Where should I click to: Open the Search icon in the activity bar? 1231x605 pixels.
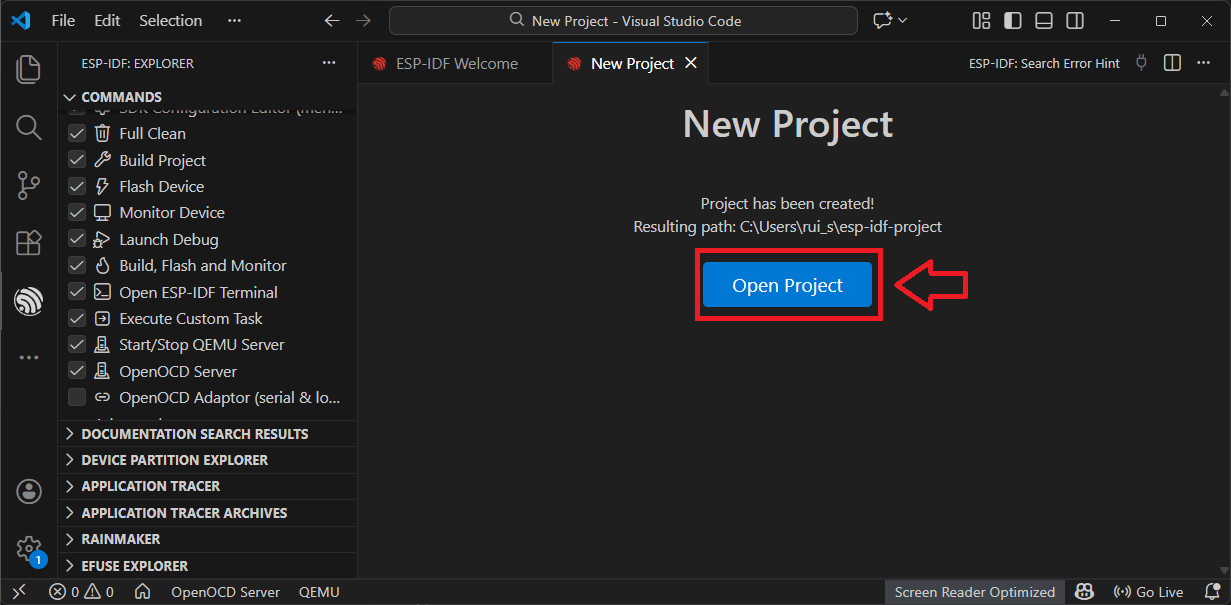pyautogui.click(x=28, y=127)
